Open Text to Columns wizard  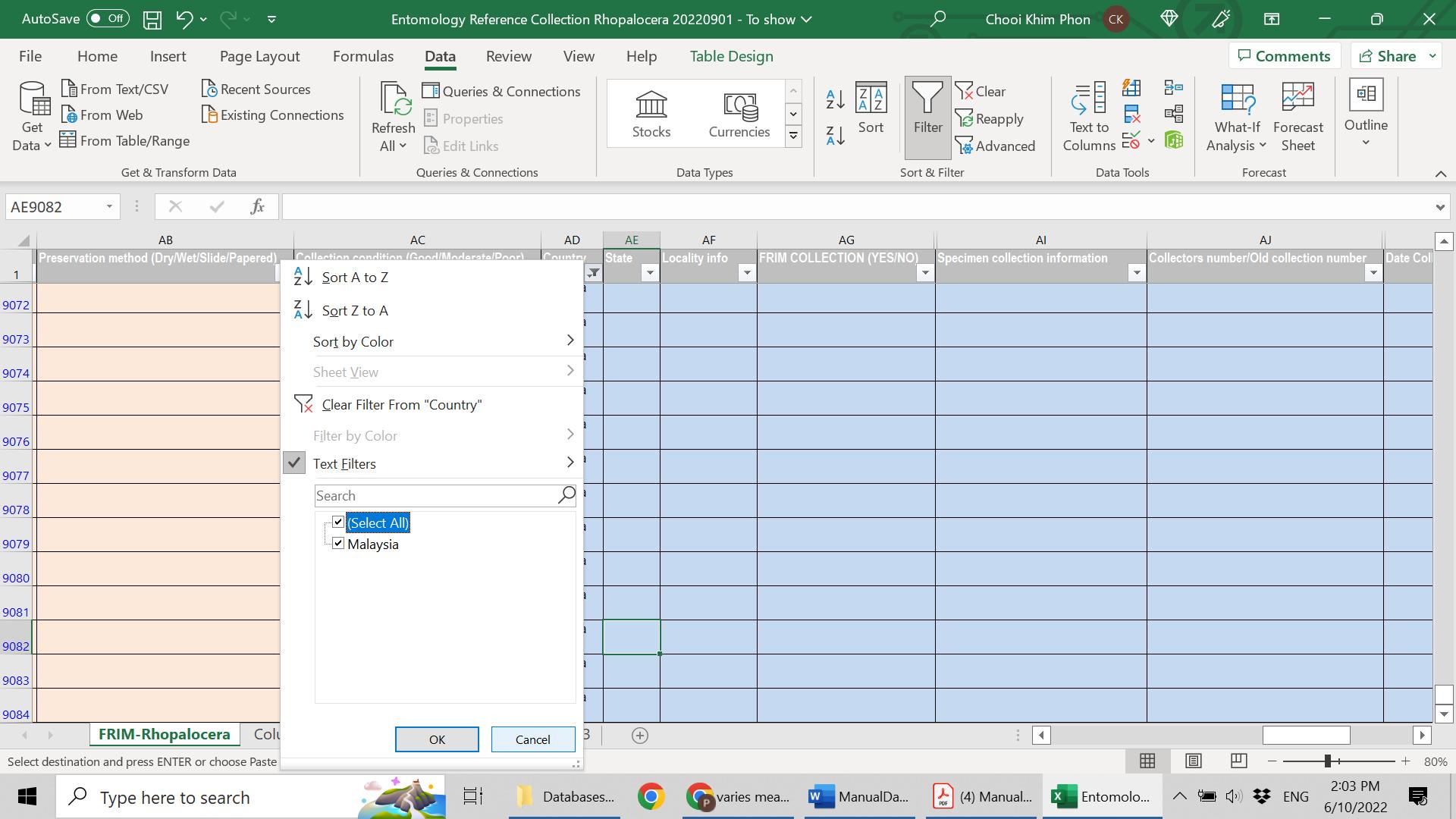[1089, 116]
